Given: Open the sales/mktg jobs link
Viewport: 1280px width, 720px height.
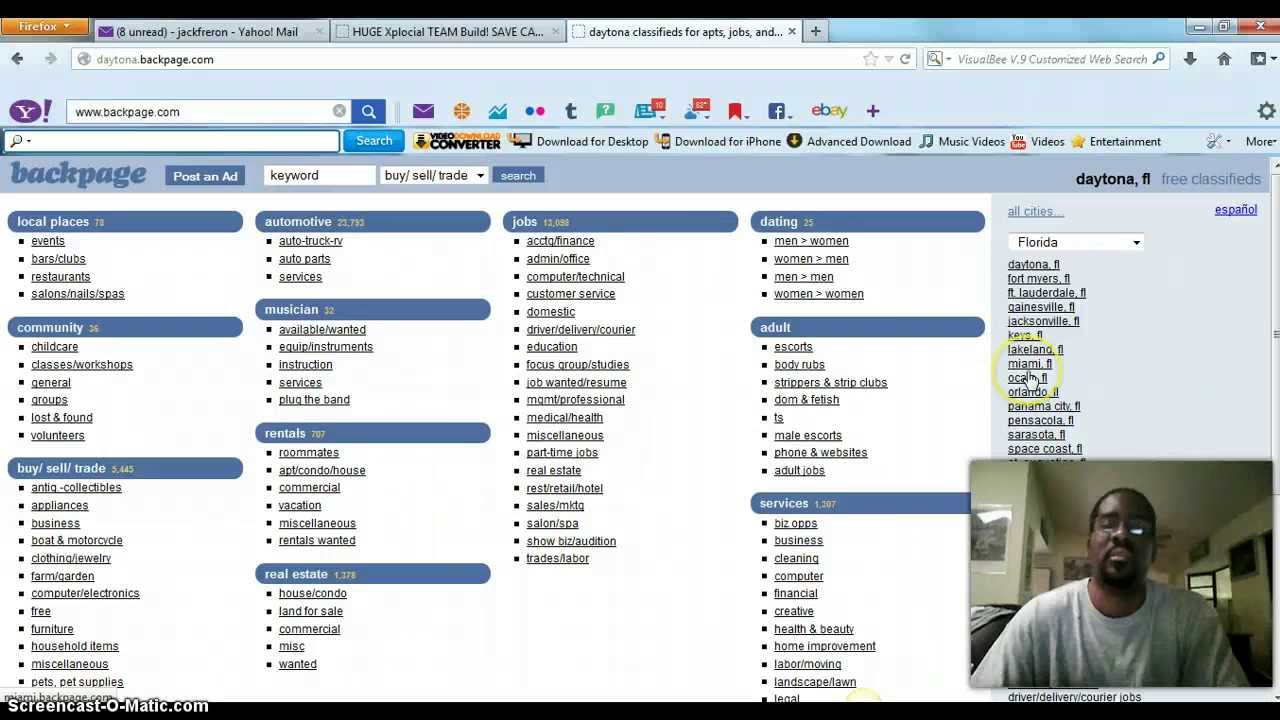Looking at the screenshot, I should [x=555, y=505].
